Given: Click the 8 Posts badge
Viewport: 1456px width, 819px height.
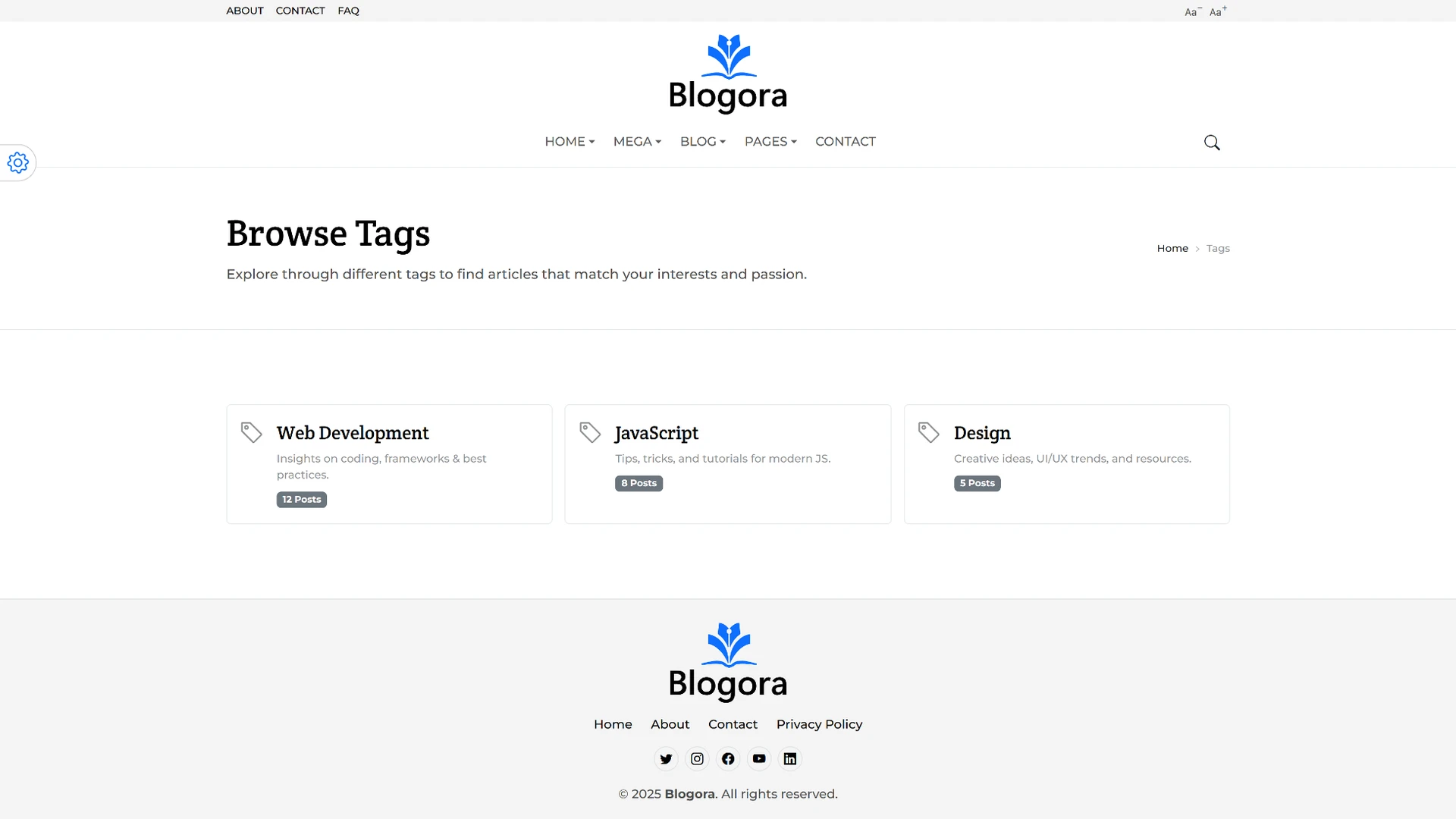Looking at the screenshot, I should tap(639, 483).
